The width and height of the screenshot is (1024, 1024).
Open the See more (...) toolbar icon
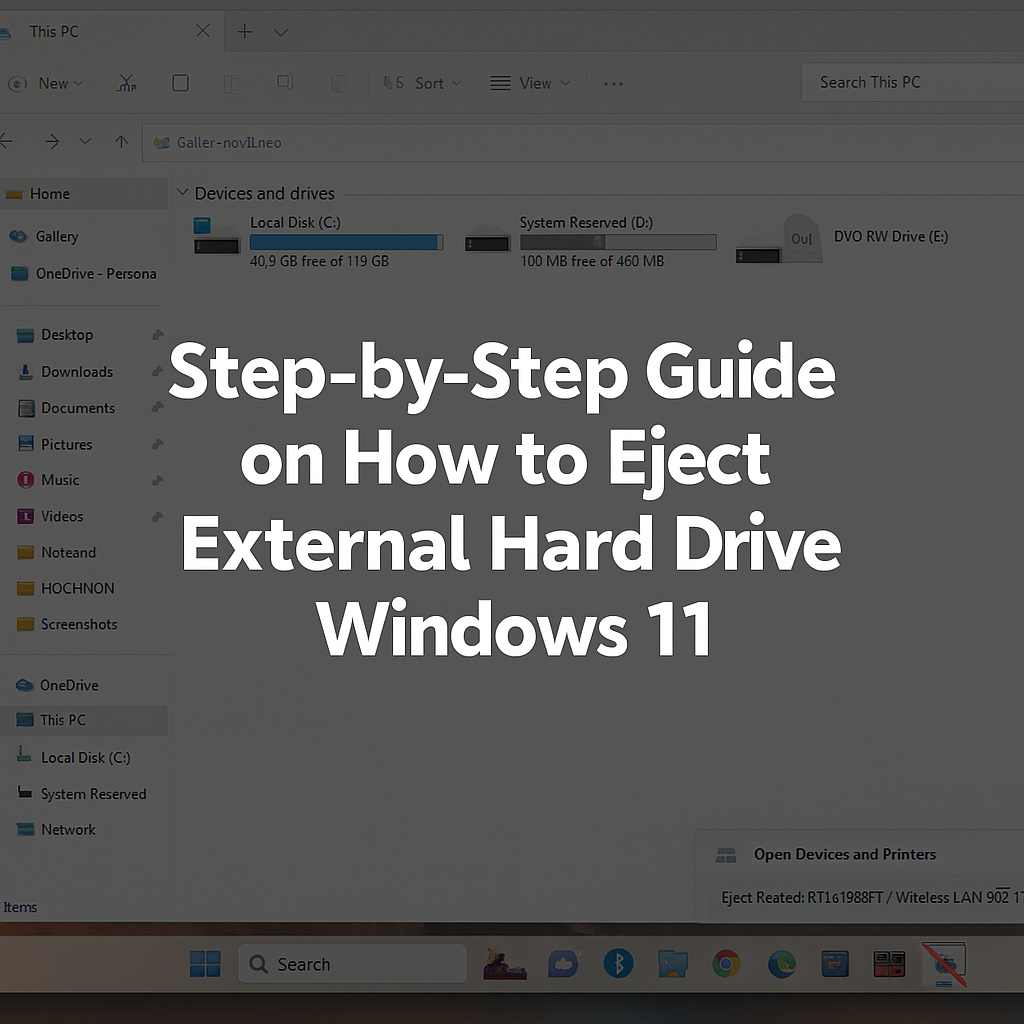pyautogui.click(x=613, y=84)
